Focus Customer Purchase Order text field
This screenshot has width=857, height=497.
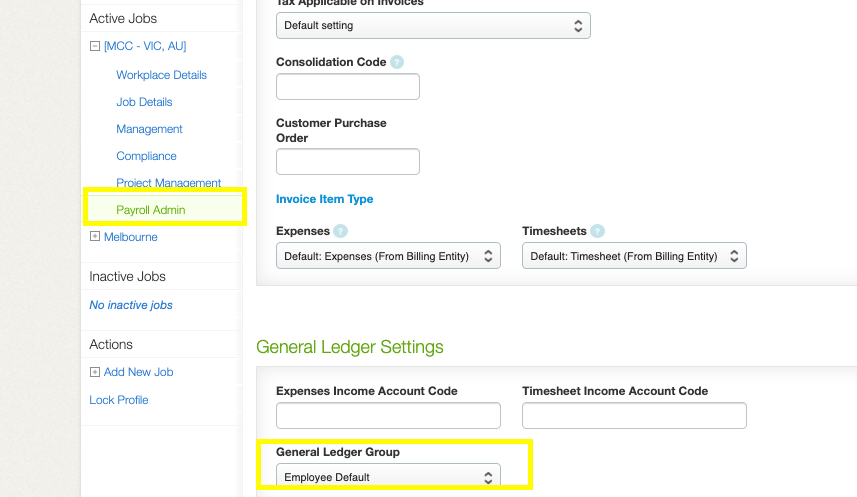(347, 162)
